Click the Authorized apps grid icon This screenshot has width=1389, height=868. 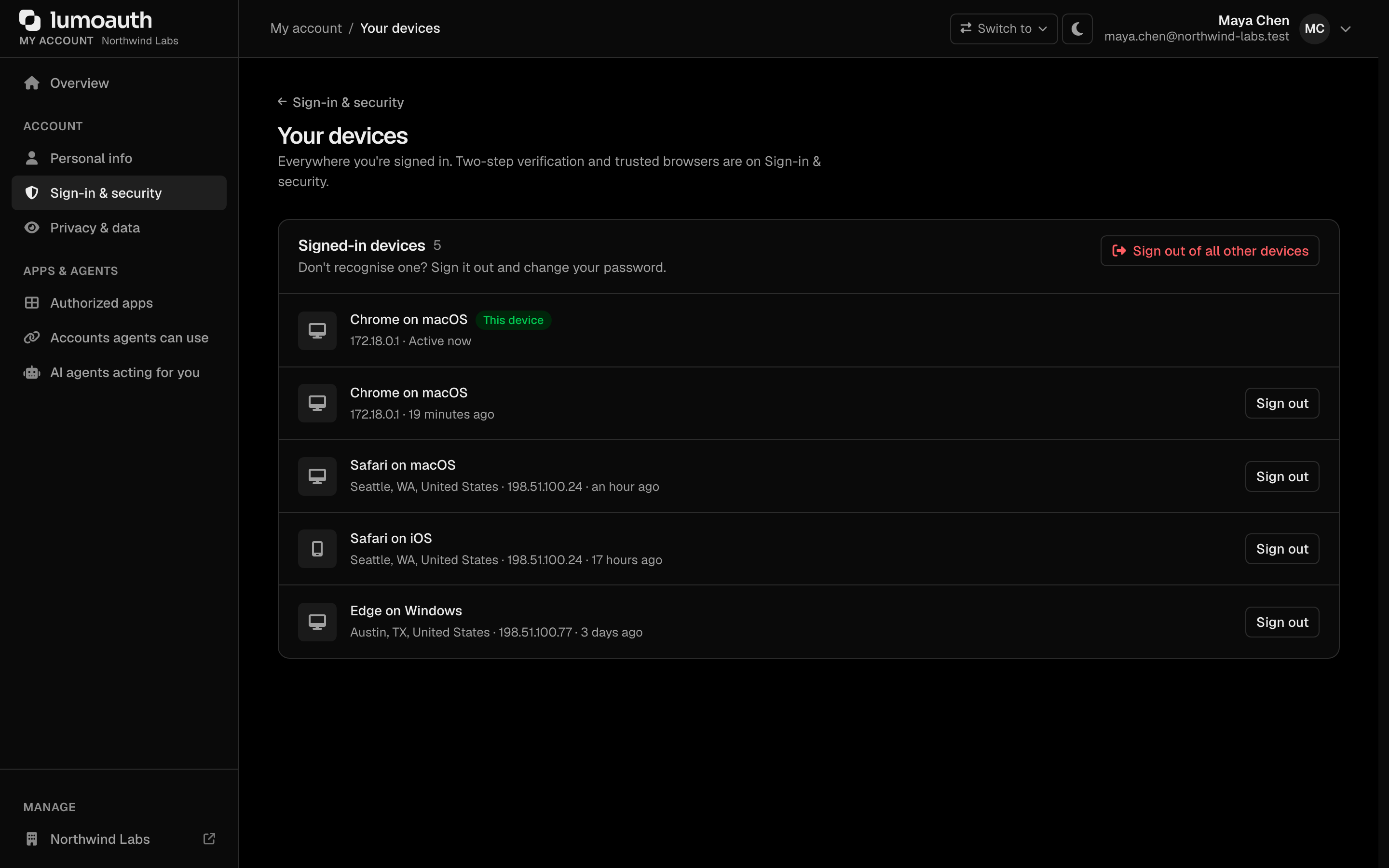[32, 302]
